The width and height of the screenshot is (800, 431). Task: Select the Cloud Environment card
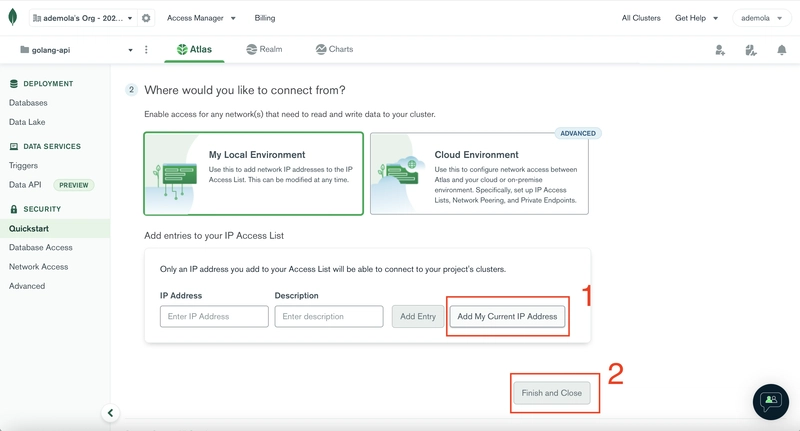tap(479, 173)
